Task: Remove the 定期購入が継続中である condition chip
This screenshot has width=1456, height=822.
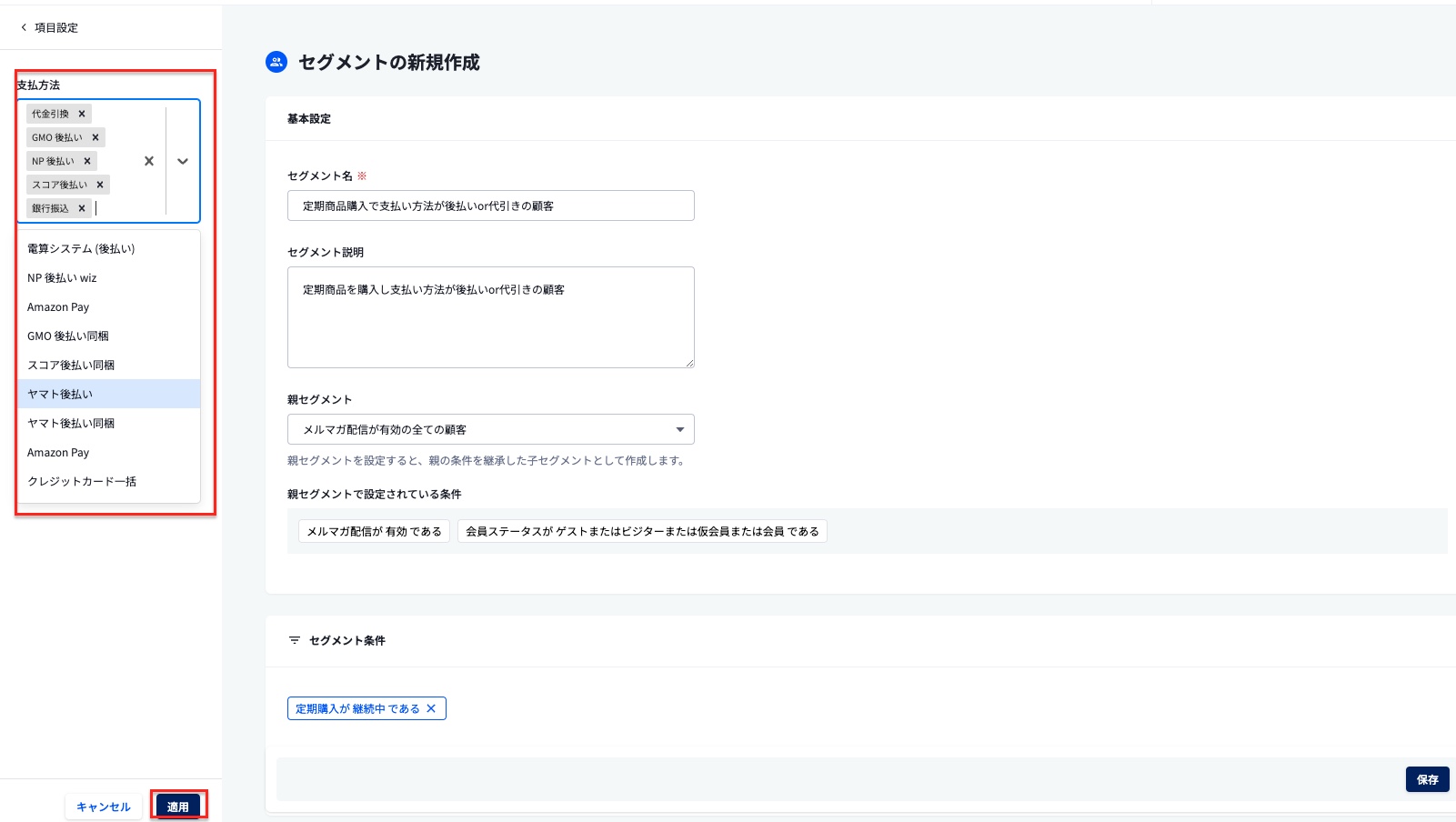Action: (x=432, y=708)
